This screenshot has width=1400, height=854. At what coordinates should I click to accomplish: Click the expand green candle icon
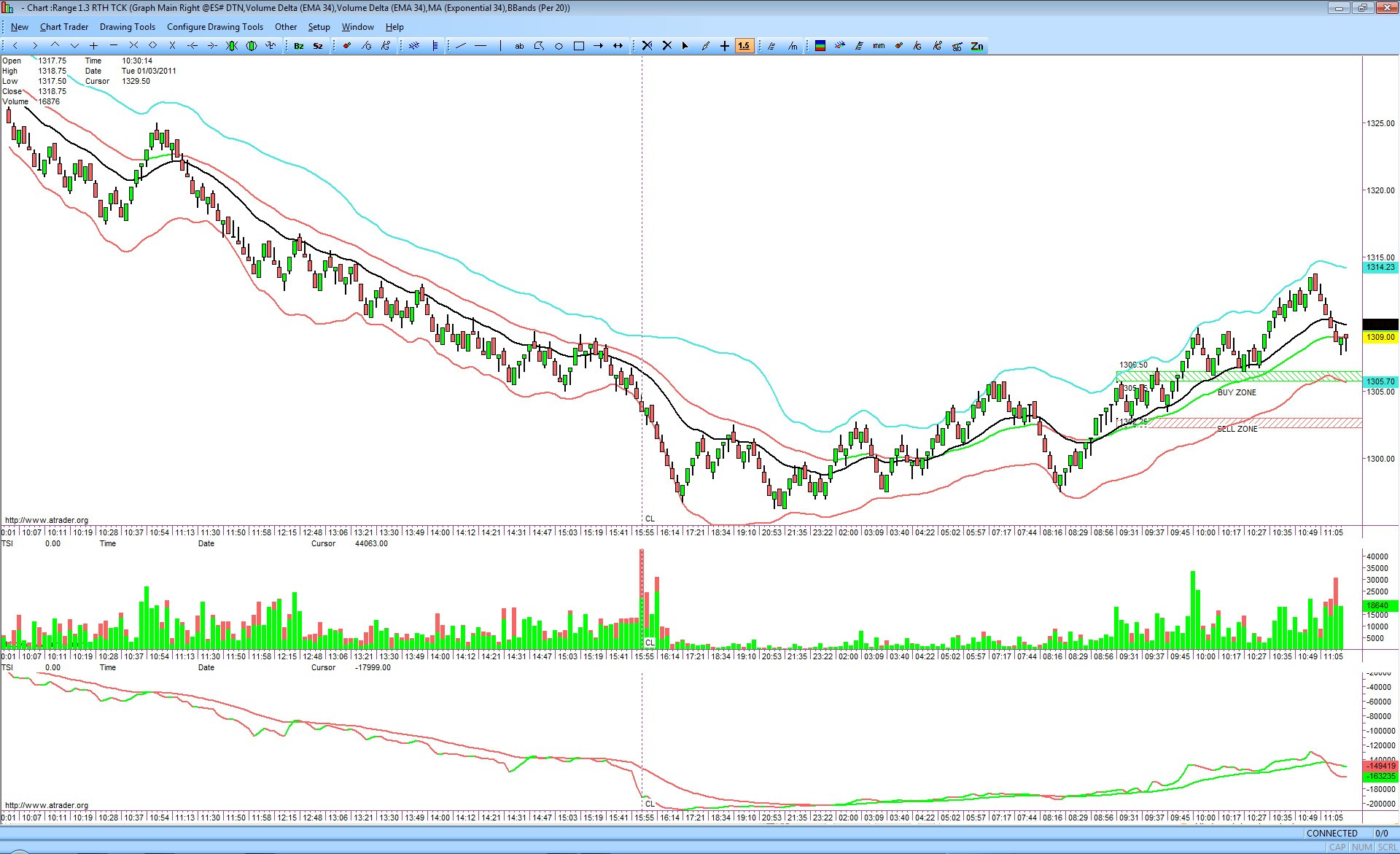click(252, 46)
